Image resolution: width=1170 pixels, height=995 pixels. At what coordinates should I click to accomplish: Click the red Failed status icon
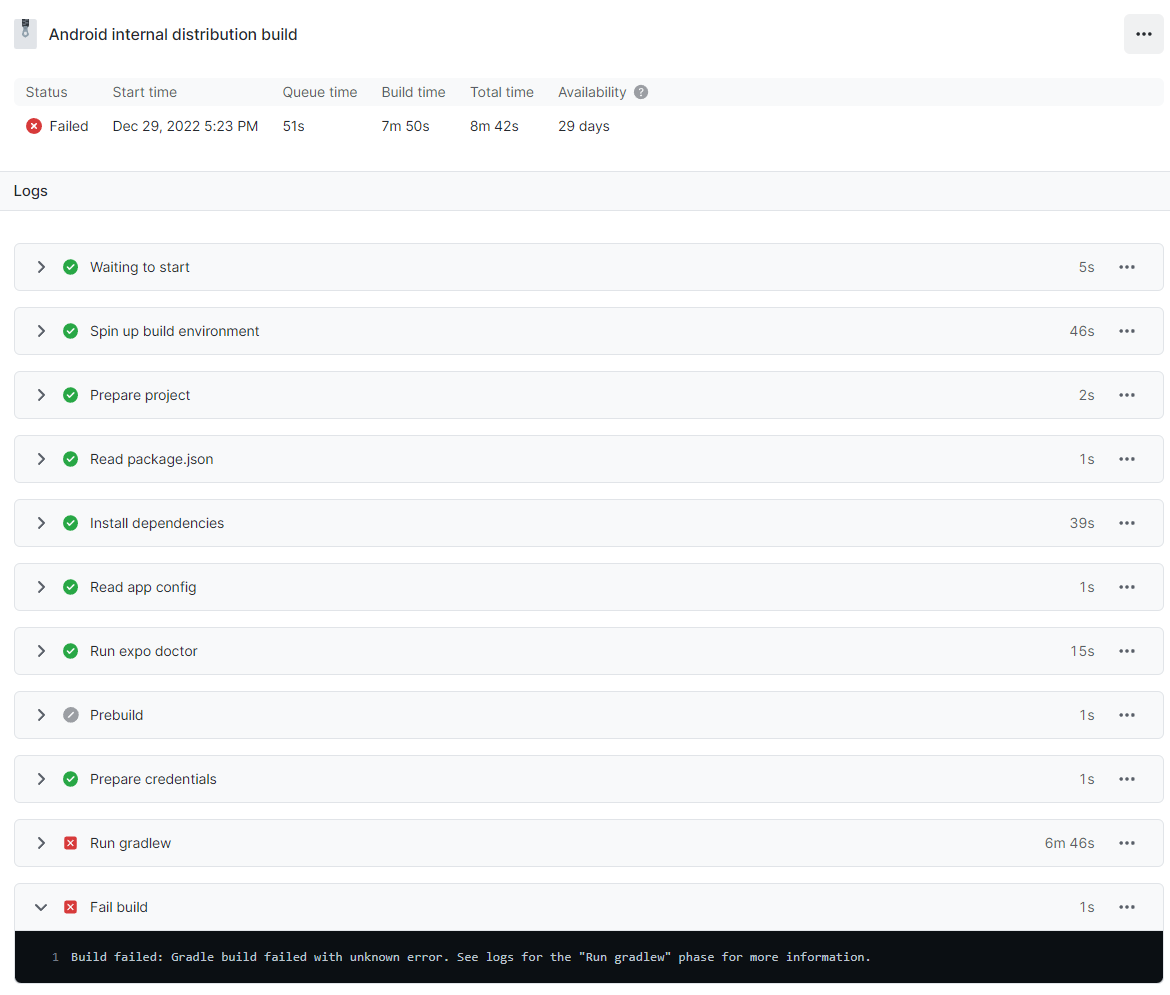[x=34, y=126]
